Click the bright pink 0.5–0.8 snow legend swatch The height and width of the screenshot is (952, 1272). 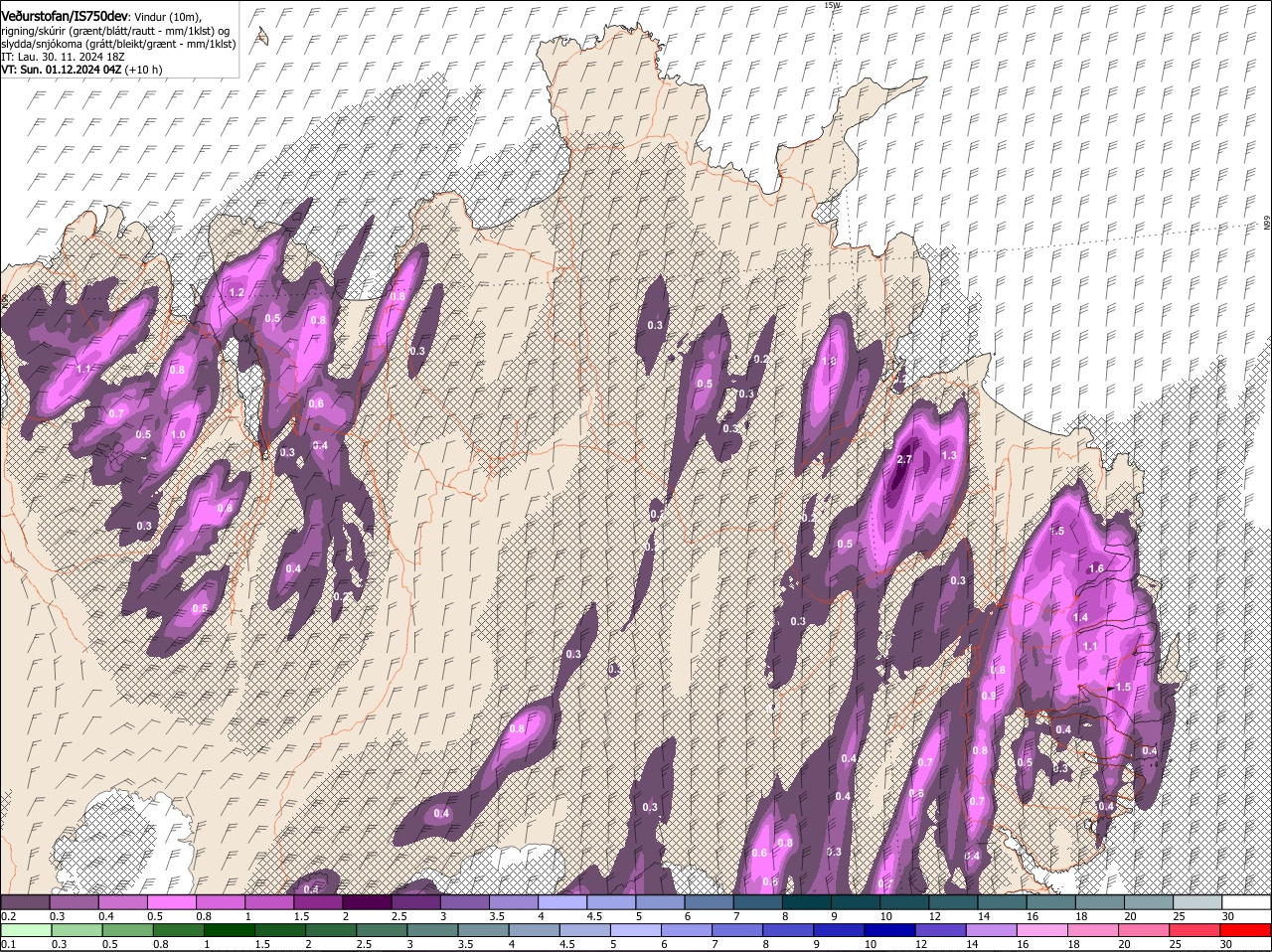(x=171, y=902)
